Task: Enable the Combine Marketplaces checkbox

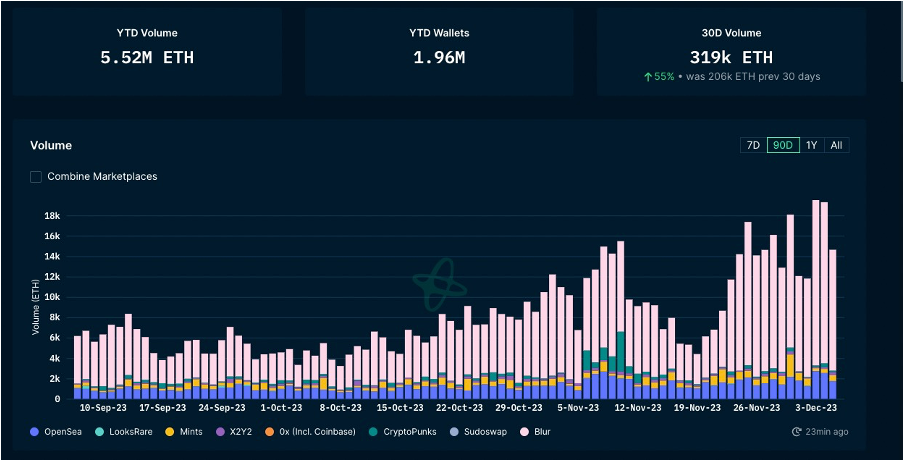Action: (x=36, y=177)
